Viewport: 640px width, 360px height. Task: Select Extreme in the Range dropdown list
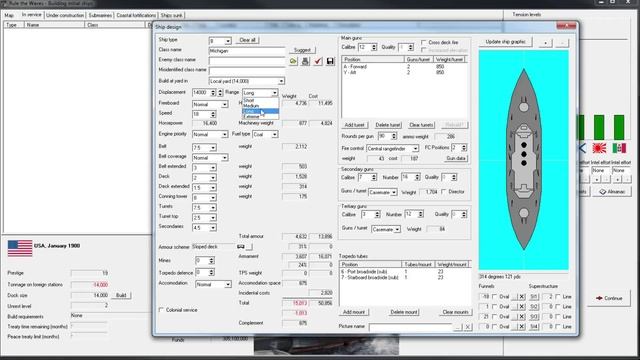pyautogui.click(x=260, y=116)
